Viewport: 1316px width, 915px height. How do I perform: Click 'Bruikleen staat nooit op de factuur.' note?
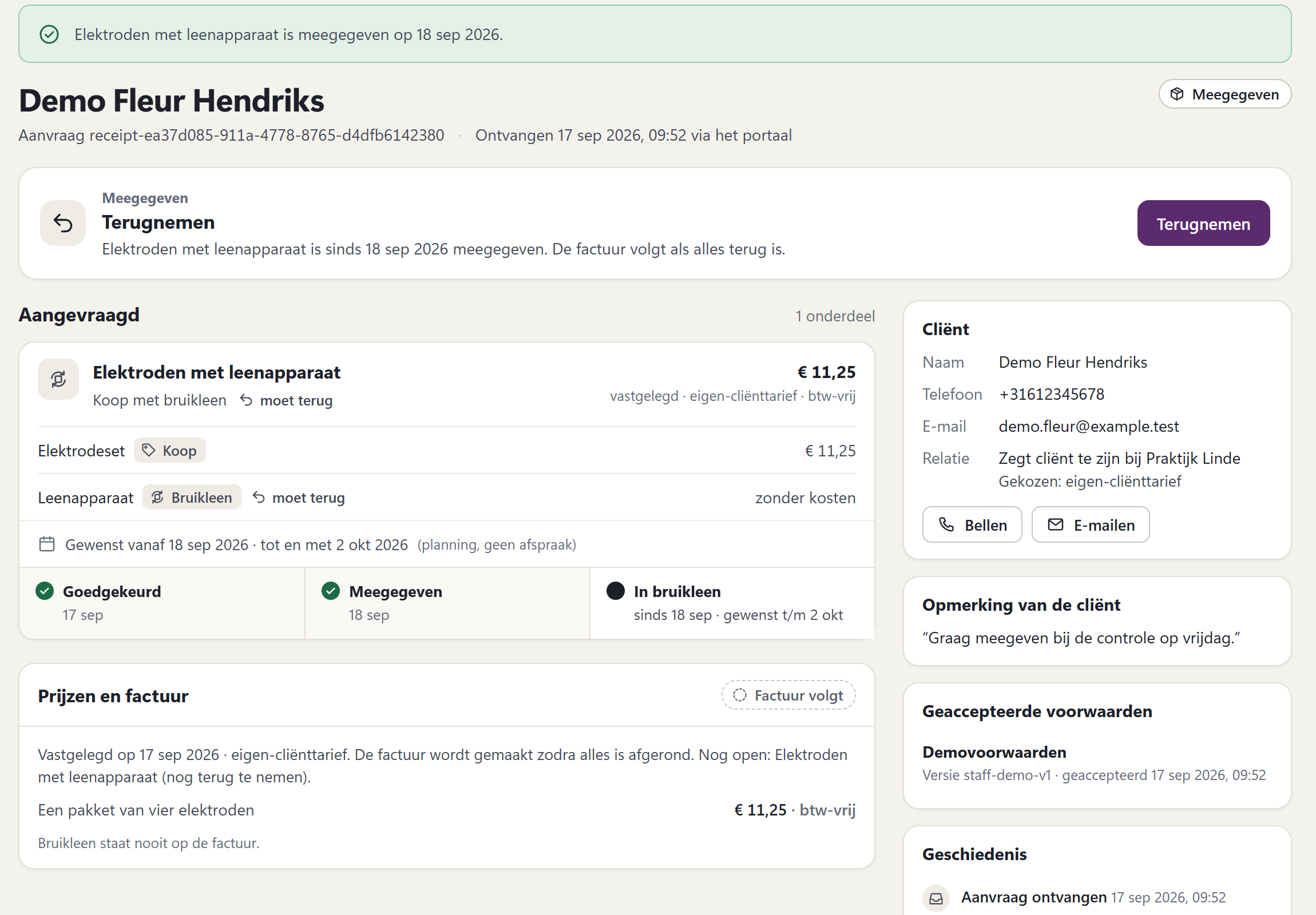pos(148,844)
